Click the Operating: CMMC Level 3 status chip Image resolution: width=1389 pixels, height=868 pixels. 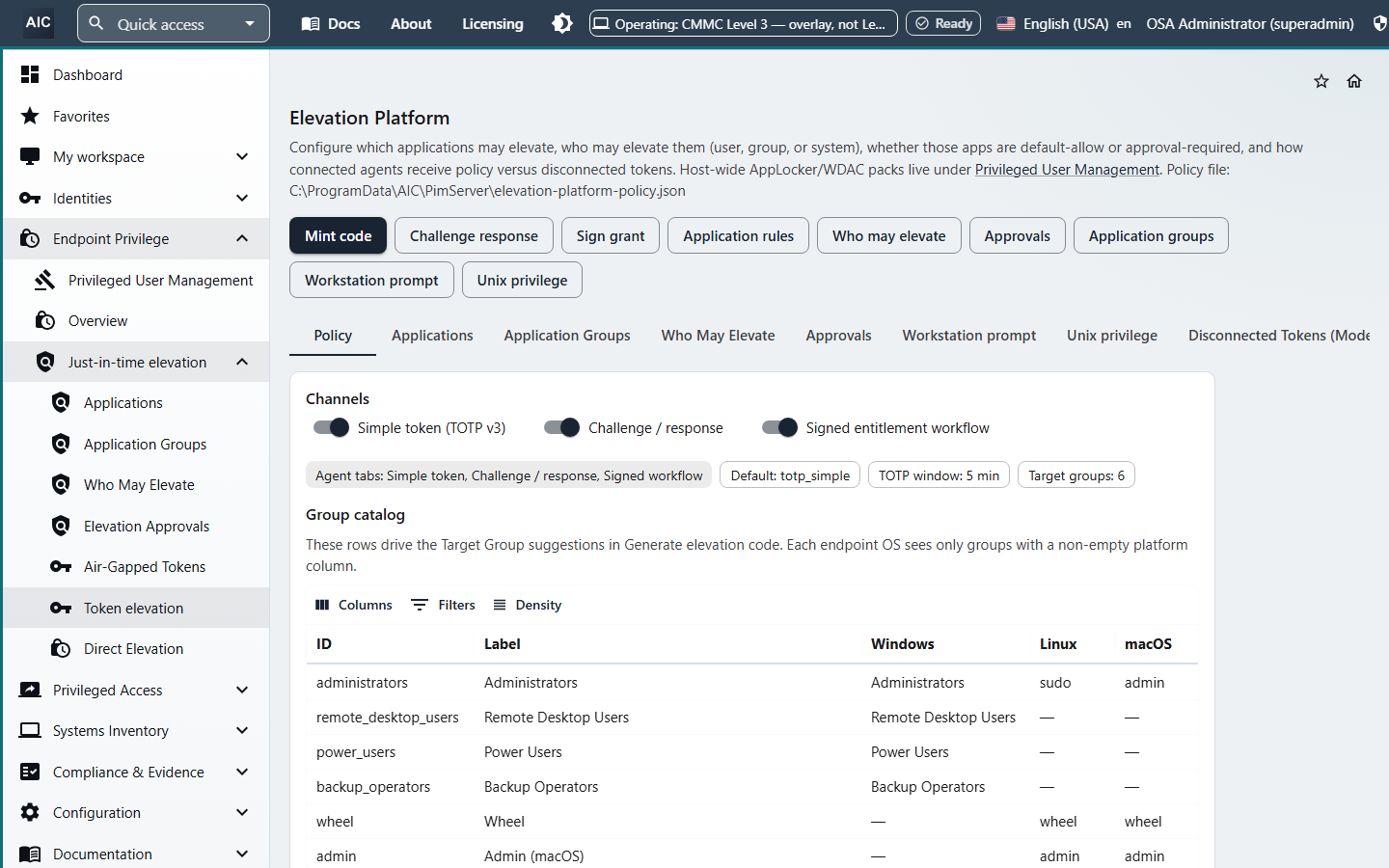pyautogui.click(x=744, y=23)
